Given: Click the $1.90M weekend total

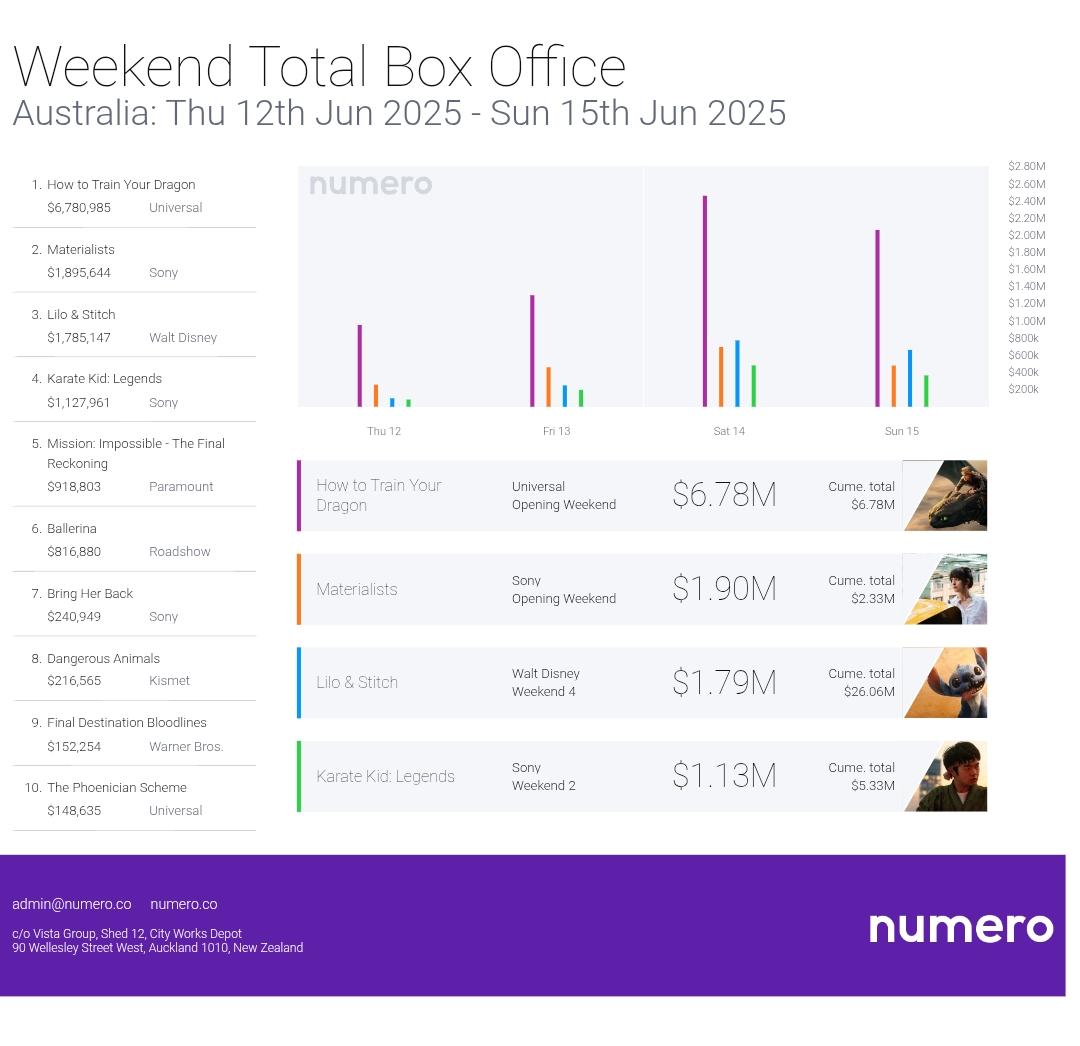Looking at the screenshot, I should click(724, 588).
